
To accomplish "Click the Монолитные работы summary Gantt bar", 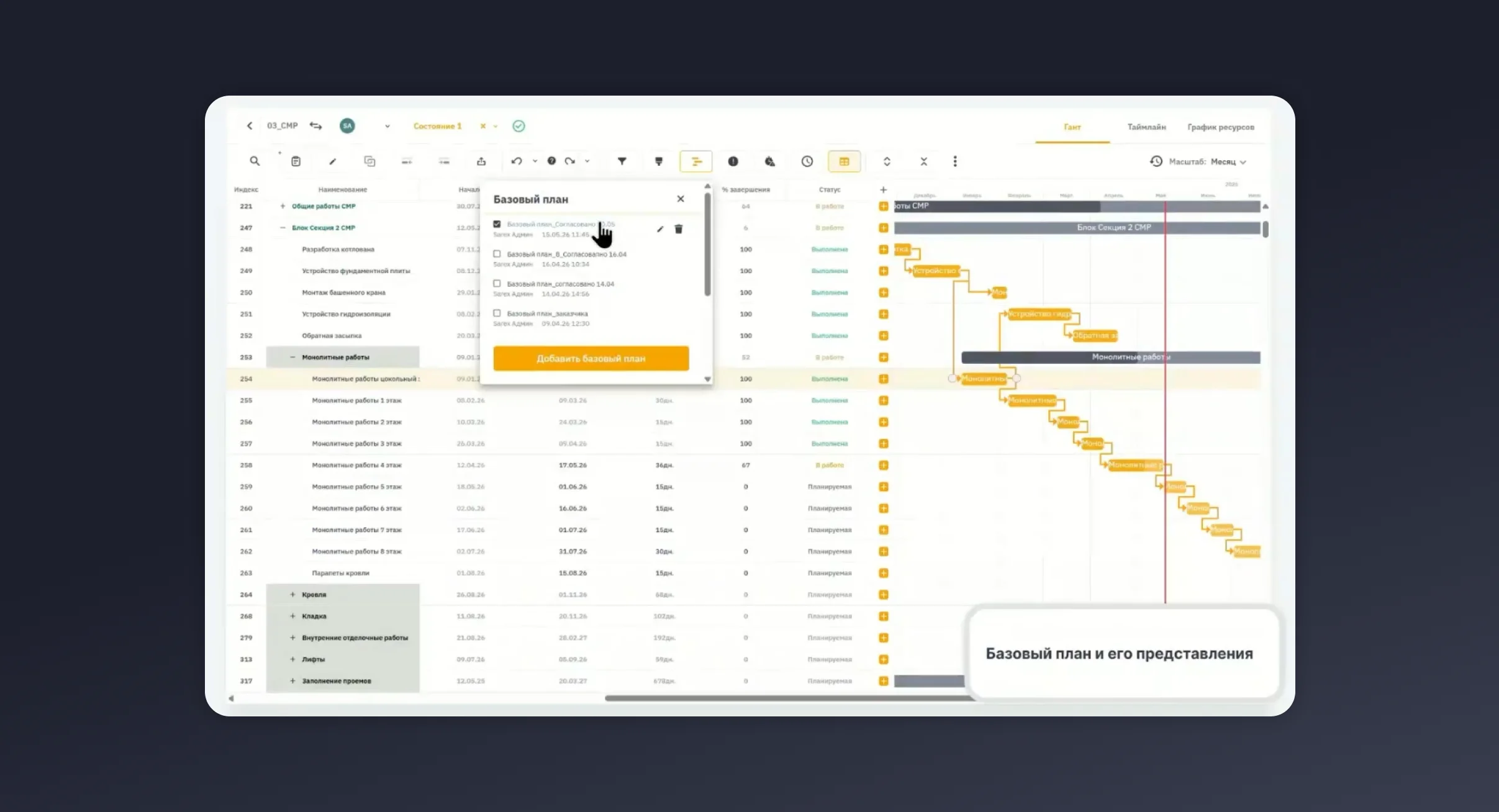I will click(x=1111, y=357).
